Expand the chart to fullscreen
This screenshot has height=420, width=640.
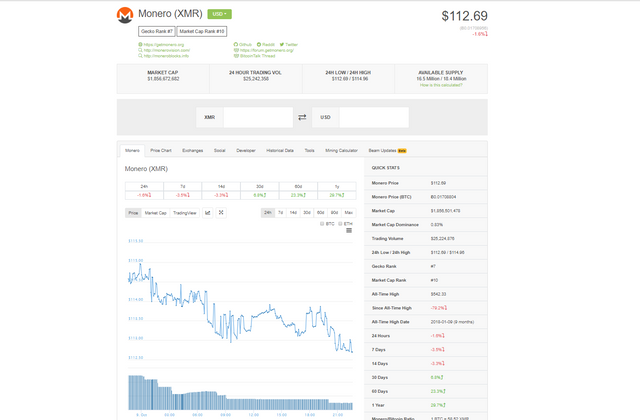click(x=221, y=213)
